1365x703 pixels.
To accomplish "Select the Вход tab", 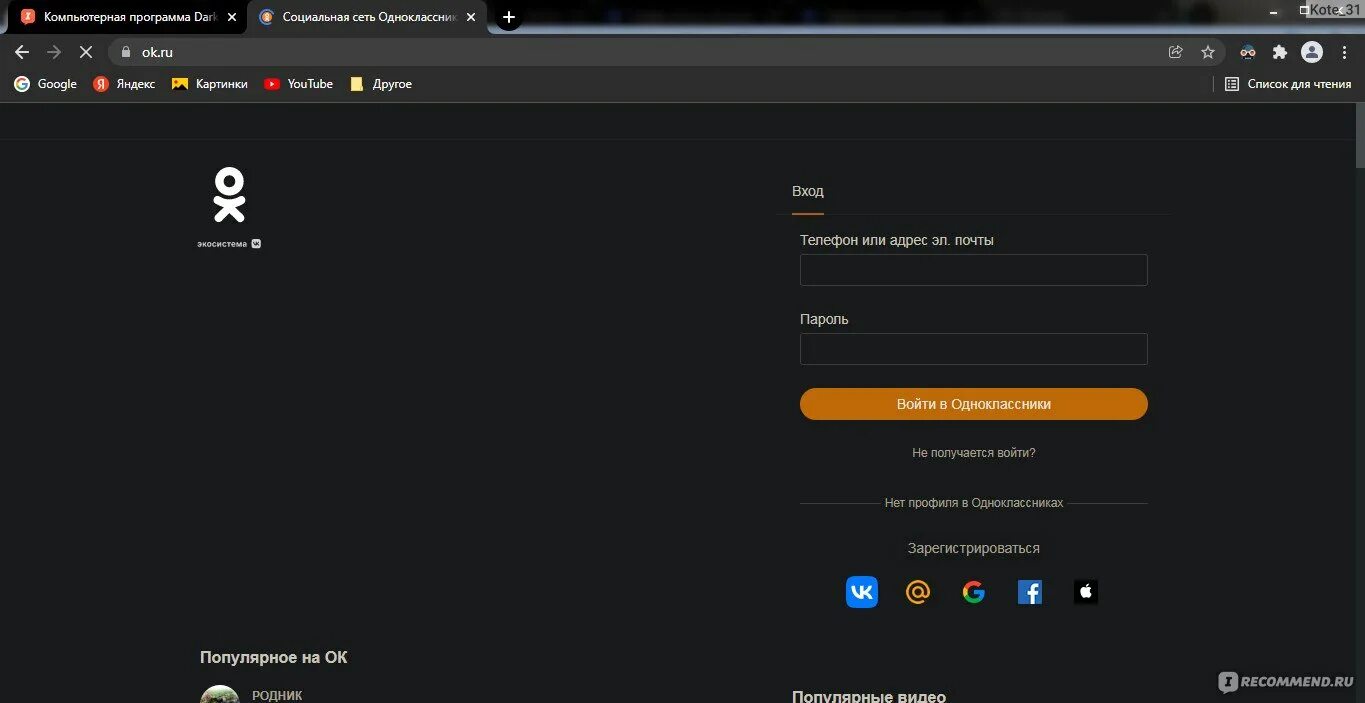I will click(x=808, y=191).
